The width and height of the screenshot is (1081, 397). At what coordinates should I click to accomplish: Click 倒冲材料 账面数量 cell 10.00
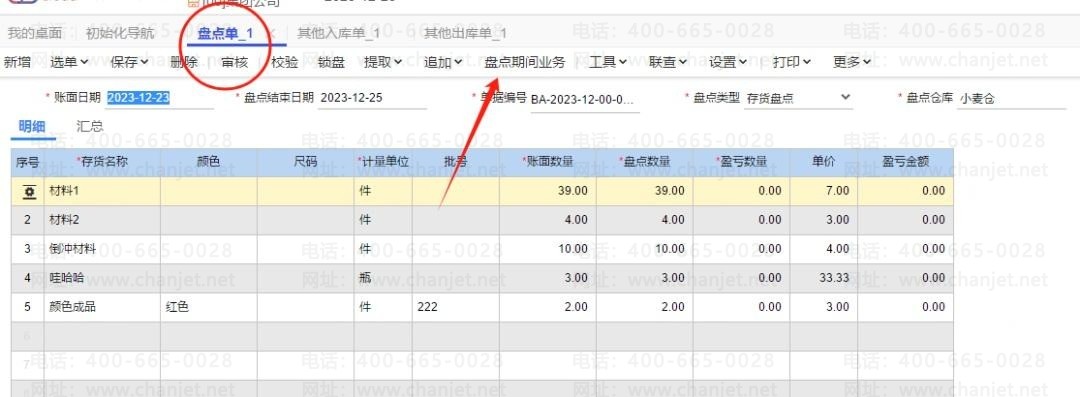(x=548, y=249)
